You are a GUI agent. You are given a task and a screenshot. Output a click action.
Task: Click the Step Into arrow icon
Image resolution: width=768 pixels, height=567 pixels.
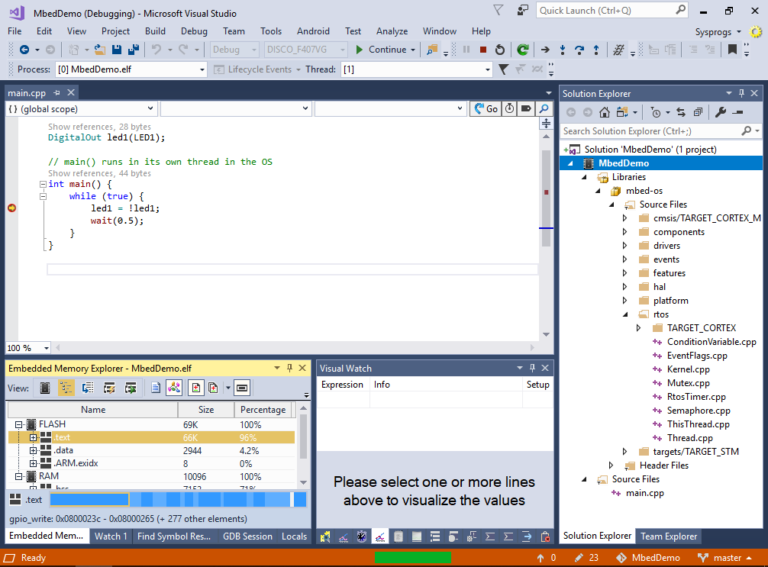click(562, 49)
